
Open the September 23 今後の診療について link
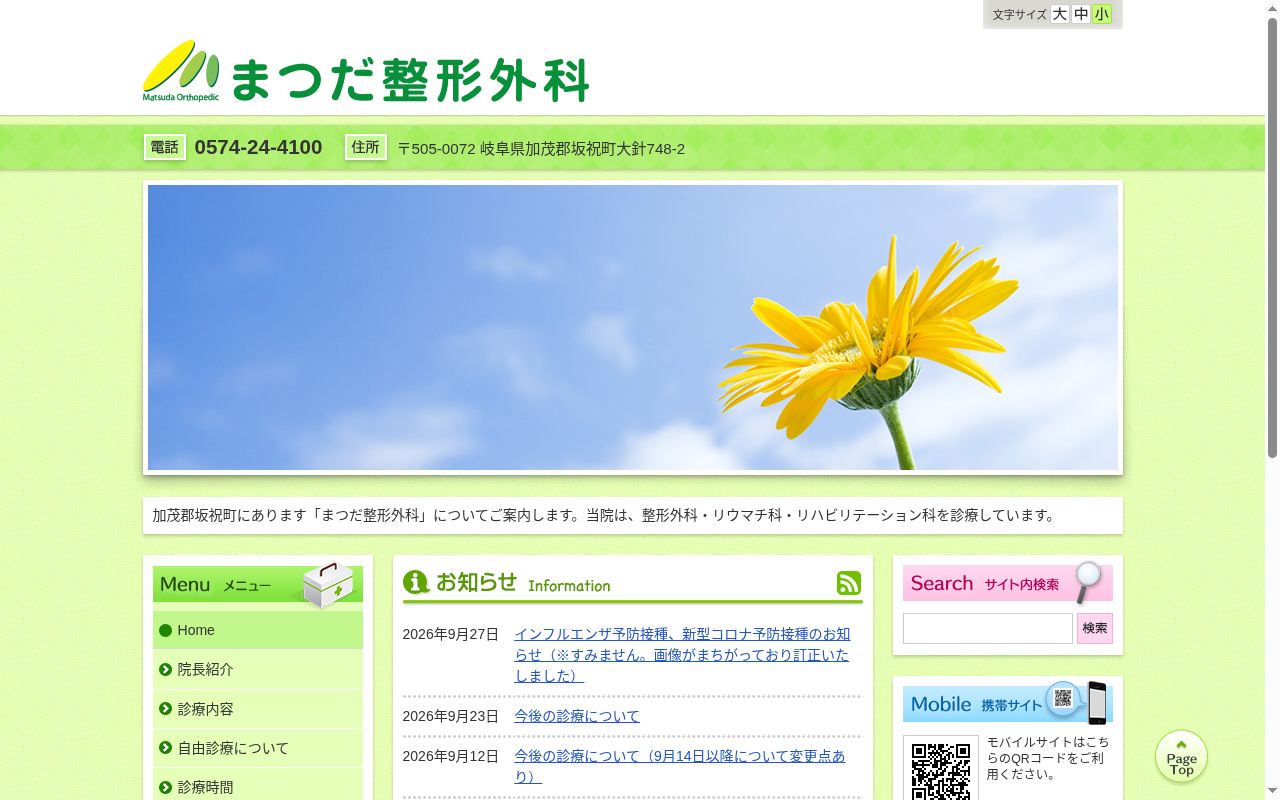pyautogui.click(x=577, y=716)
